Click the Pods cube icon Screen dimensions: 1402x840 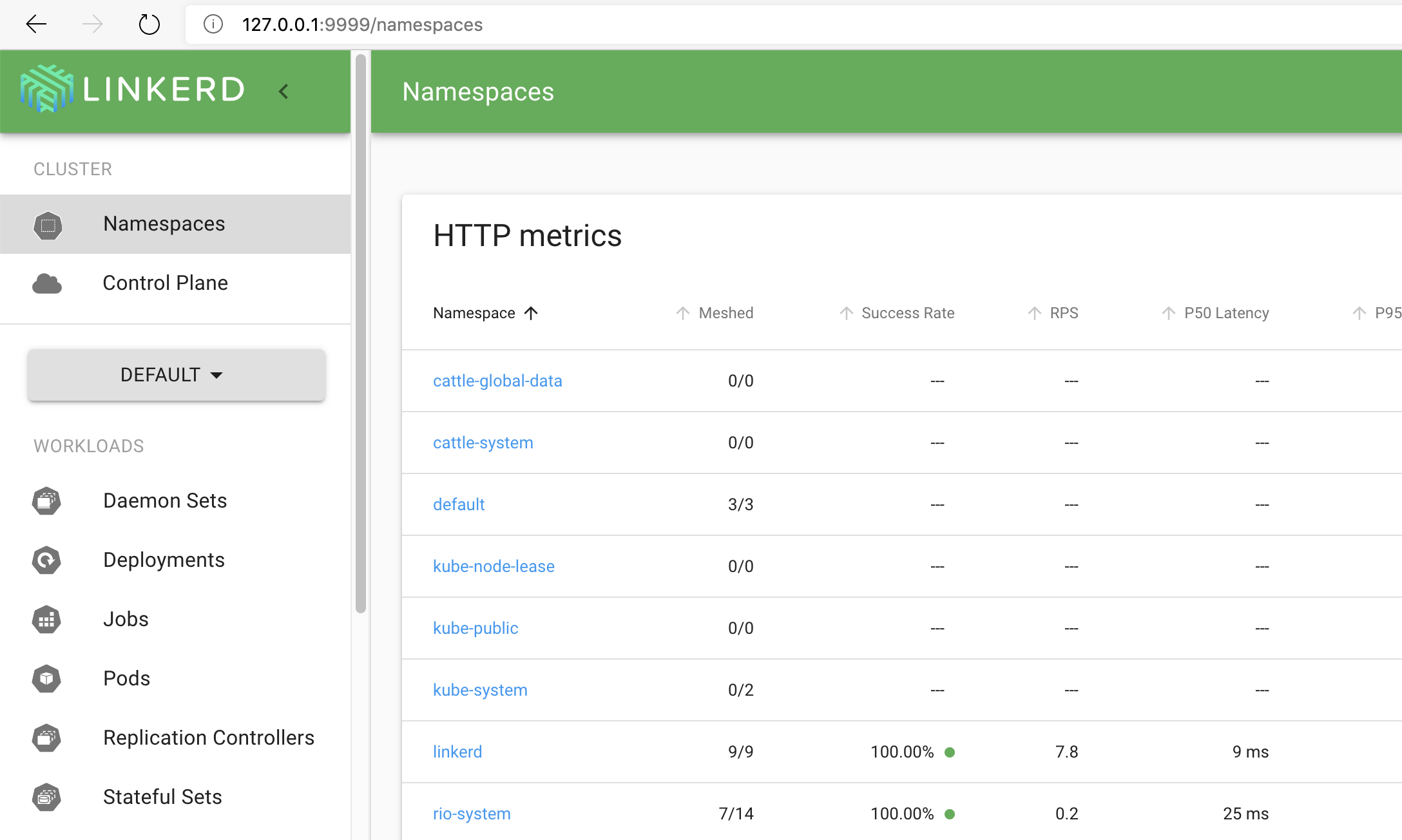(46, 679)
